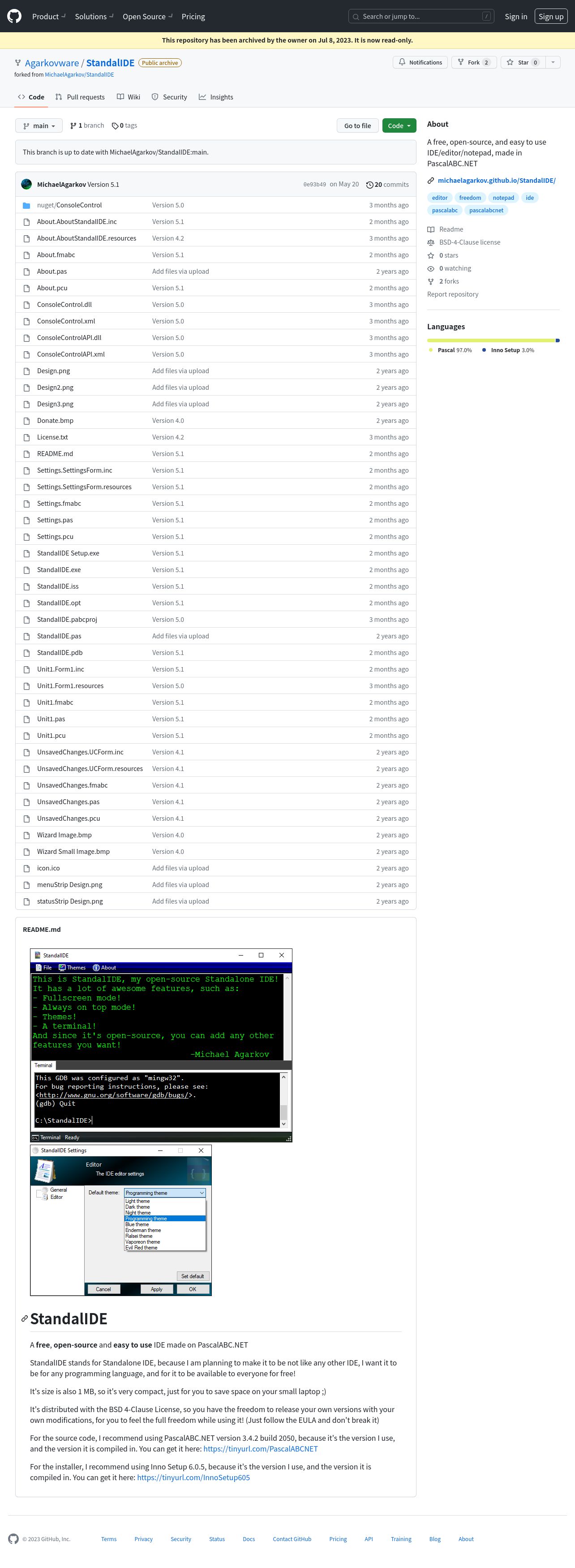Image resolution: width=575 pixels, height=1568 pixels.
Task: Open the Agarkovware owner link
Action: pos(51,63)
